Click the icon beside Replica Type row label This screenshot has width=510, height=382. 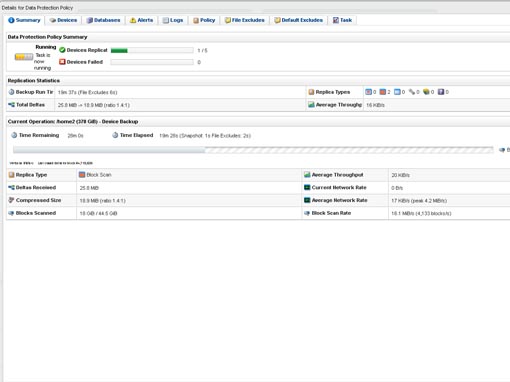12,175
